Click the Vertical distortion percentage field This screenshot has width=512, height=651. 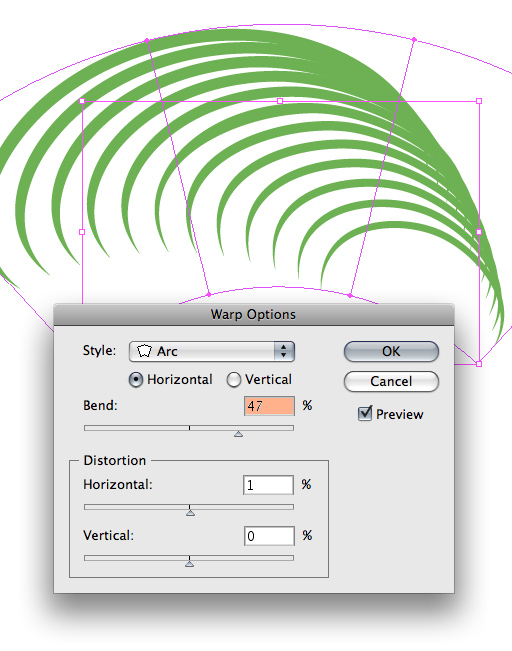269,536
